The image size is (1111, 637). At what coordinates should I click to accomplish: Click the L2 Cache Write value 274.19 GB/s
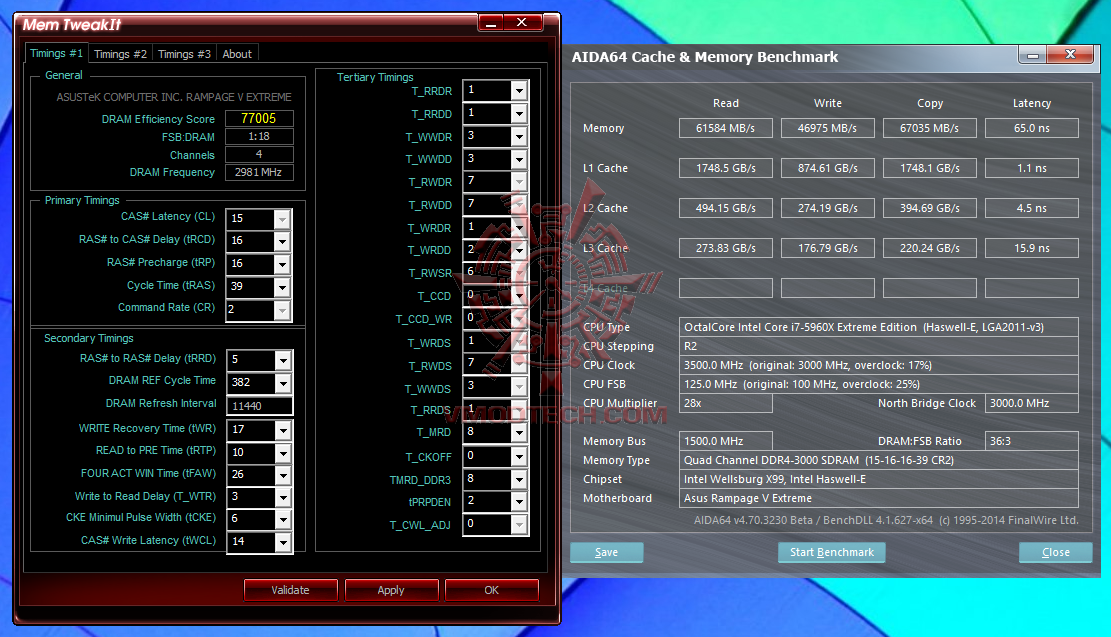pyautogui.click(x=828, y=208)
